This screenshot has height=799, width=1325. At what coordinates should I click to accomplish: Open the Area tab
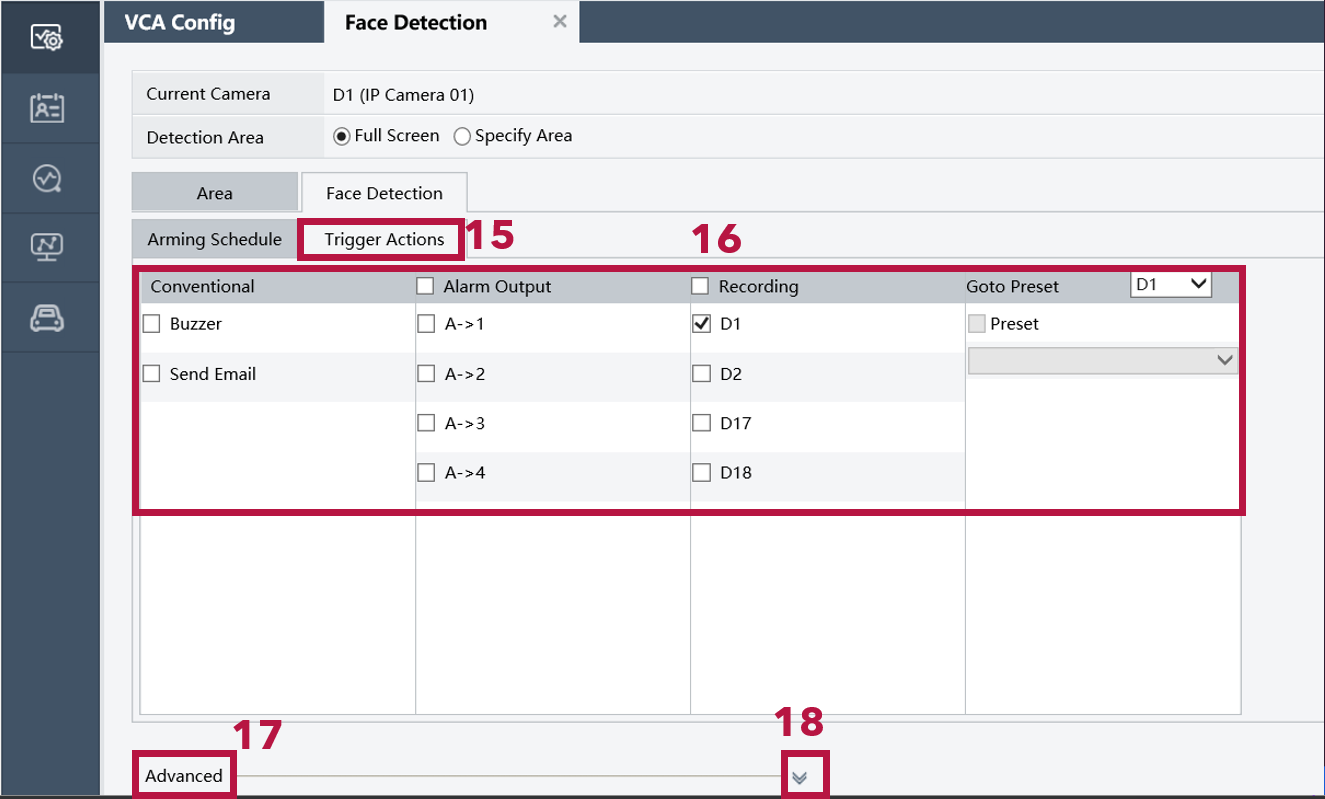[215, 193]
